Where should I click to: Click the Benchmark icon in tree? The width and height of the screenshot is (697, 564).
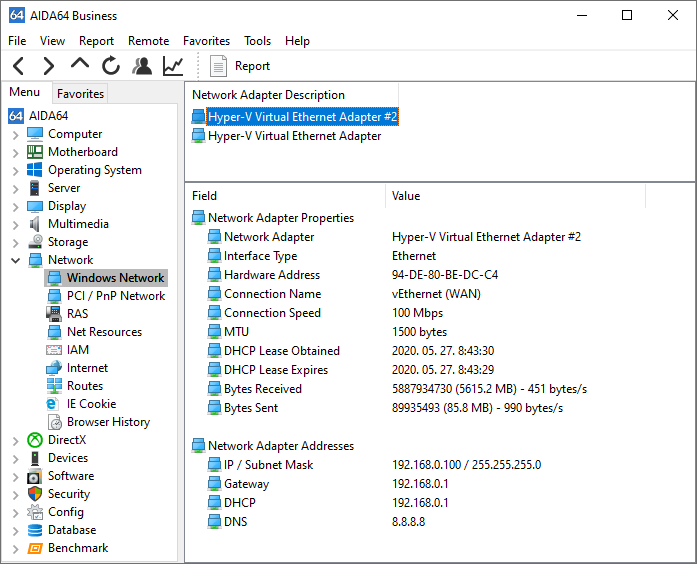pos(35,548)
